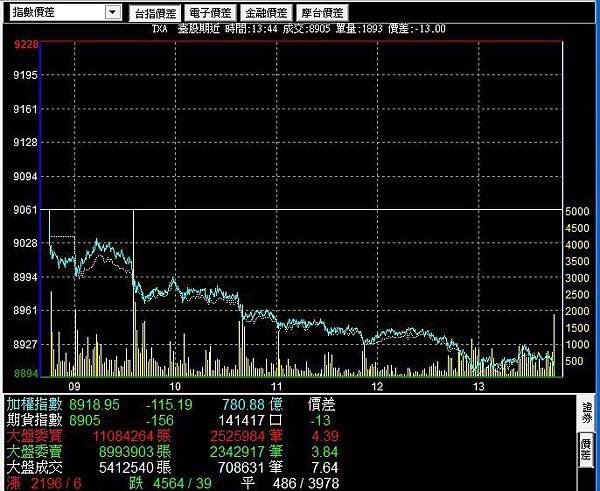The height and width of the screenshot is (491, 600).
Task: Click the chart header 時間:13:44 text
Action: pos(251,29)
